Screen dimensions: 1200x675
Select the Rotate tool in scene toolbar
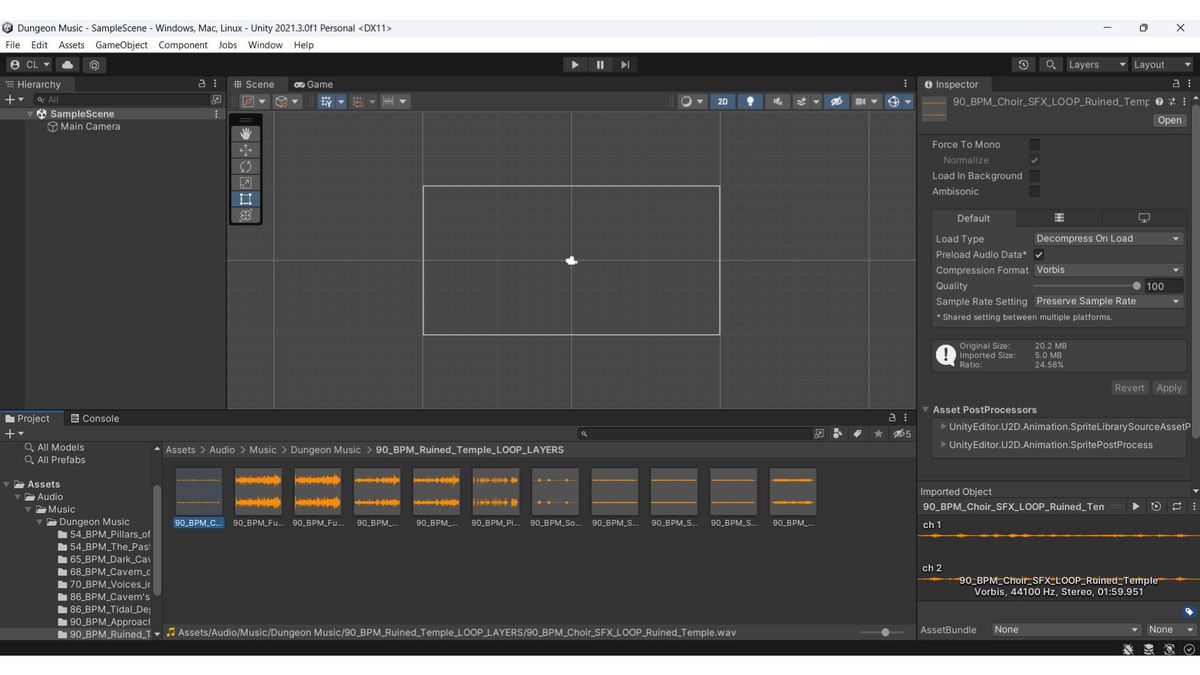click(246, 166)
